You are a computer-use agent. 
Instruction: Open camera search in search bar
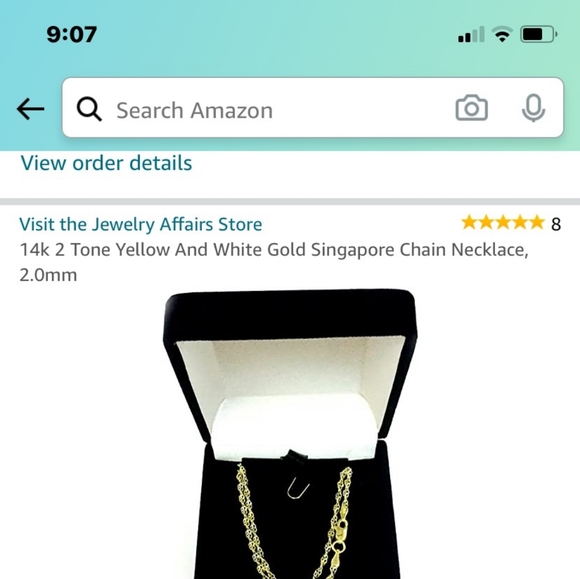click(x=471, y=108)
